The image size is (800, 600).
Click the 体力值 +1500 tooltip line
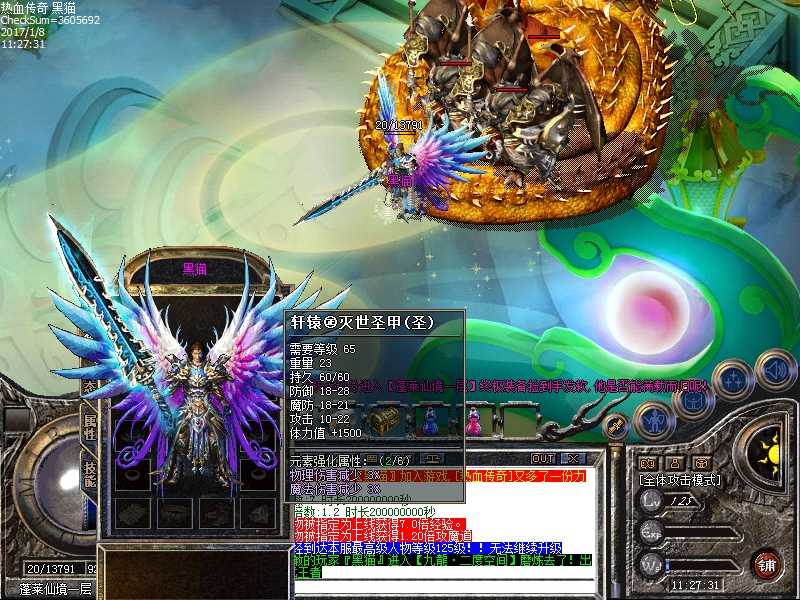326,433
